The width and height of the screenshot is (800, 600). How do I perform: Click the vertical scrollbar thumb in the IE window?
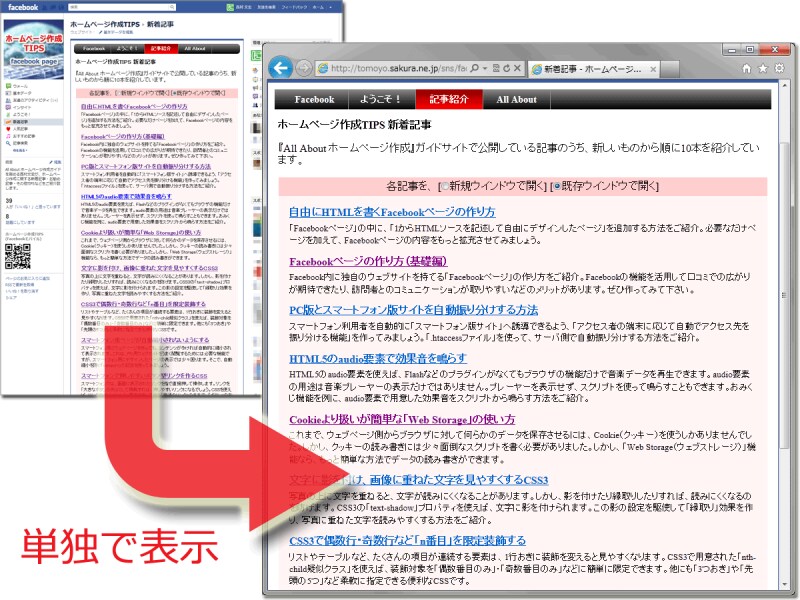point(785,293)
